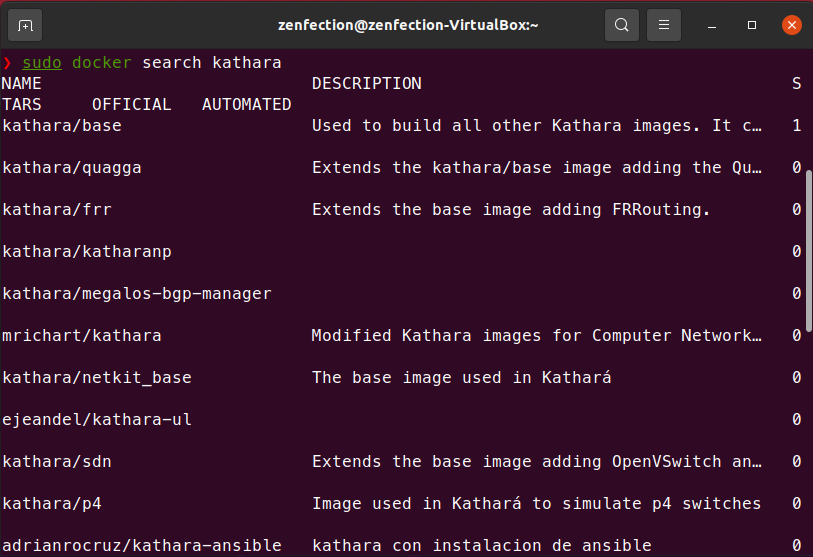
Task: Click the NAME column header
Action: pyautogui.click(x=22, y=83)
